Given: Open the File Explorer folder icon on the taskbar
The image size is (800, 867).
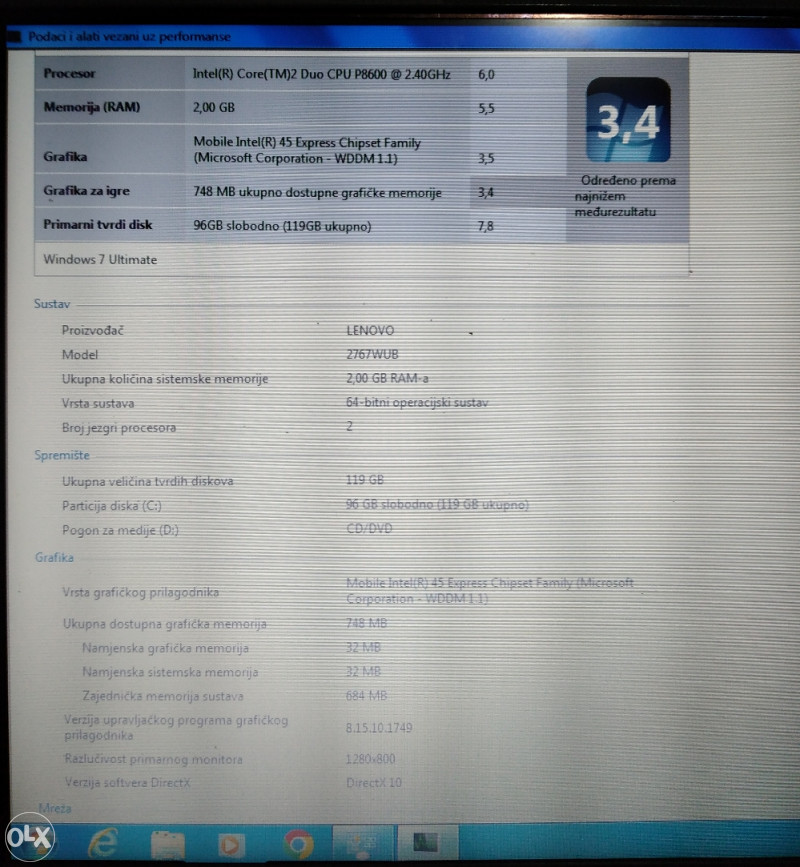Looking at the screenshot, I should [168, 845].
